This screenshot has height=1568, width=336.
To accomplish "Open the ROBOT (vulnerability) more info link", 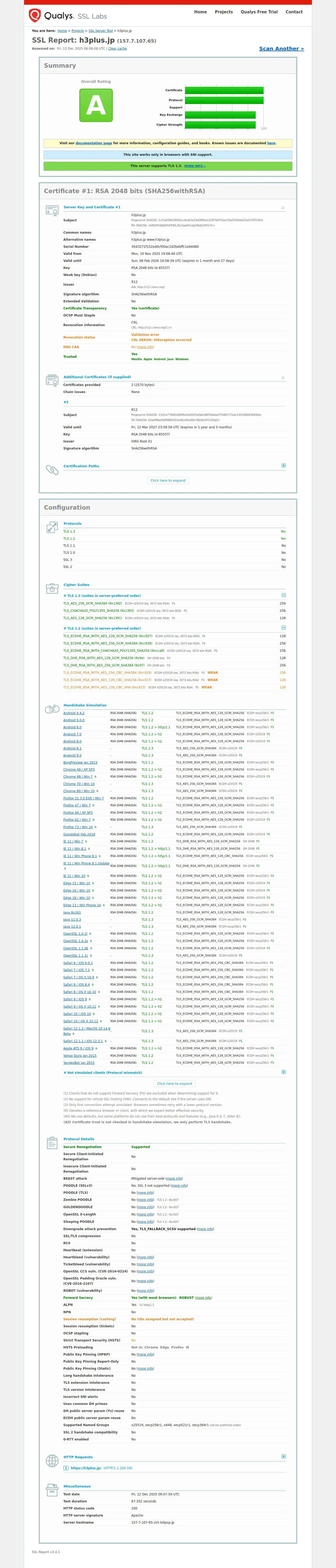I will tap(145, 1290).
